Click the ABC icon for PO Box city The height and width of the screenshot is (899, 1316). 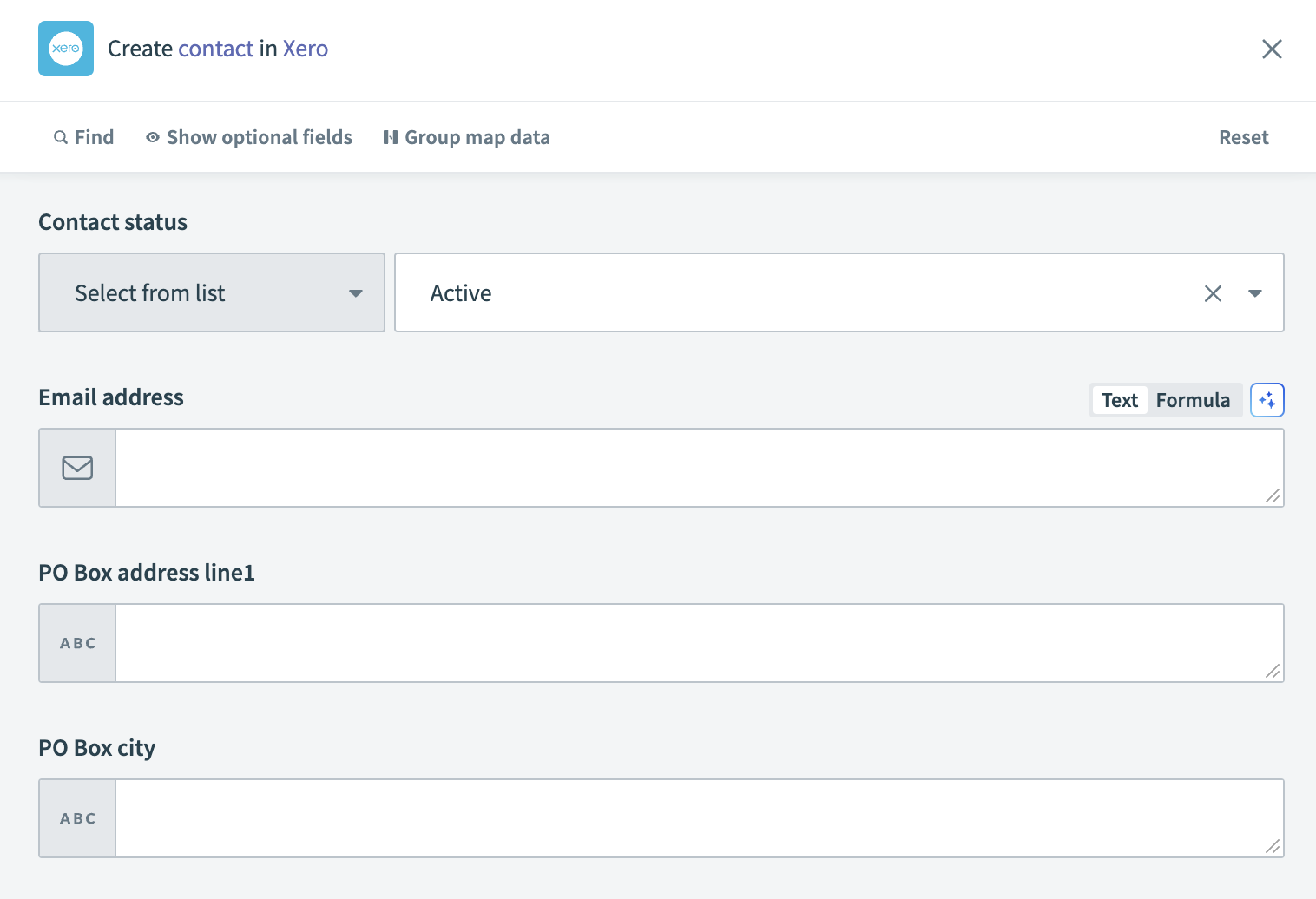pyautogui.click(x=76, y=817)
